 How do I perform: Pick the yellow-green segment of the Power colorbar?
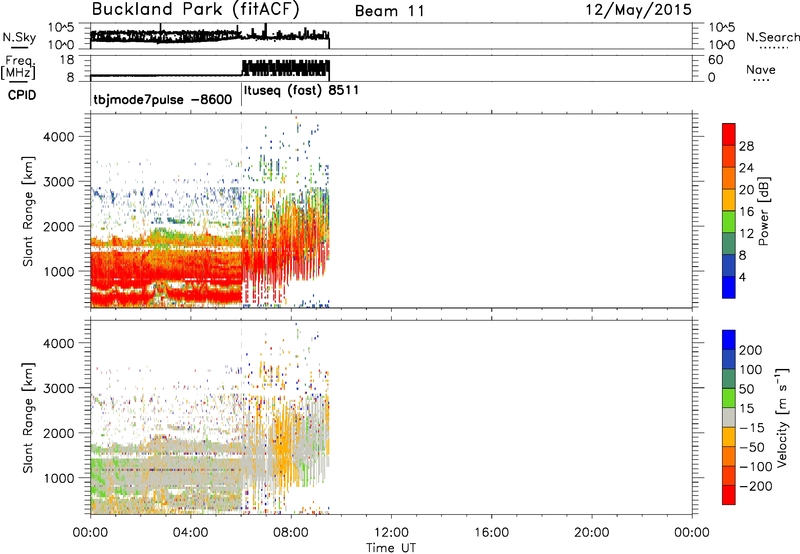tap(729, 222)
